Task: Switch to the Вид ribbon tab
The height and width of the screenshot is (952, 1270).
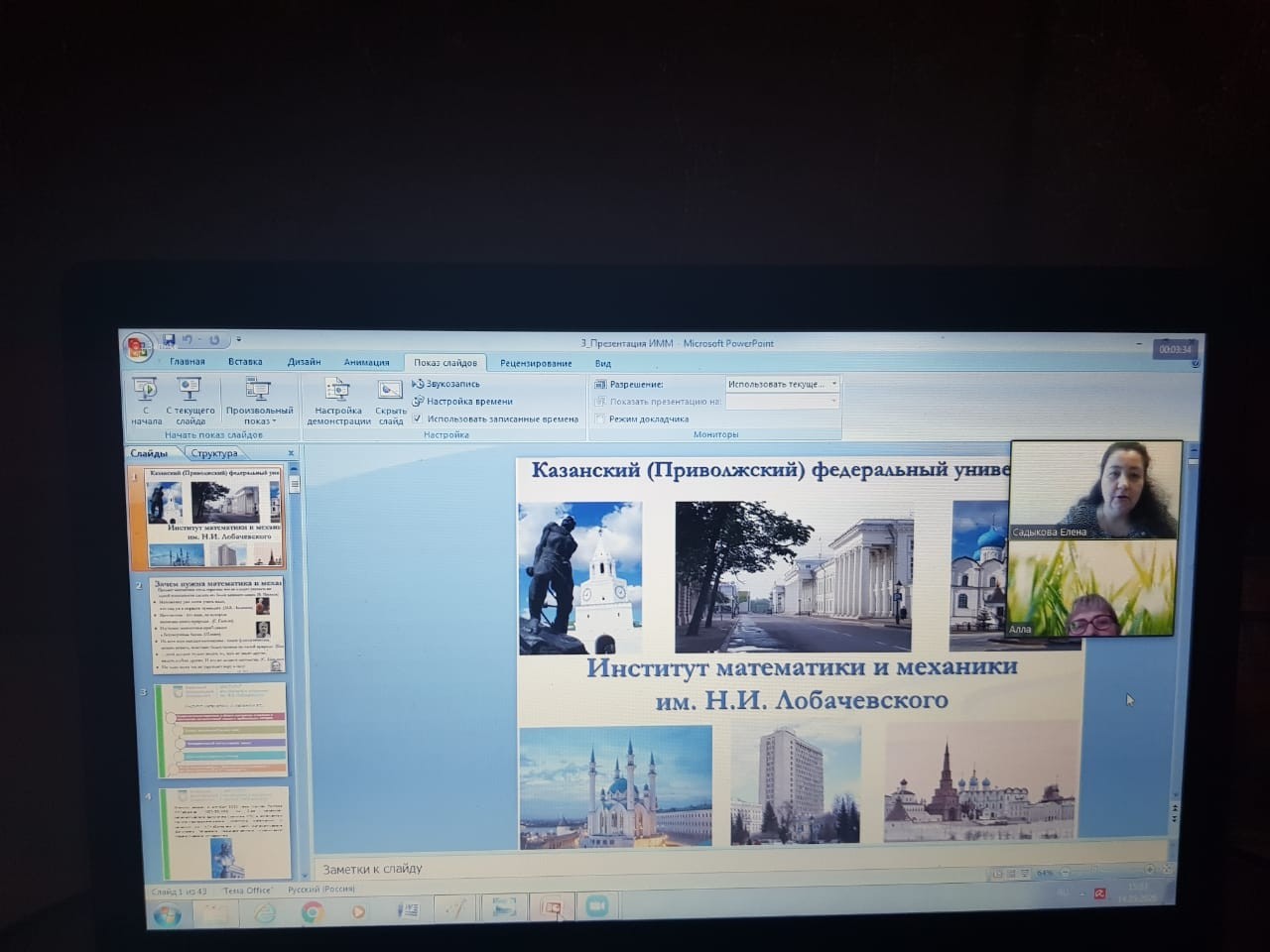Action: point(603,363)
